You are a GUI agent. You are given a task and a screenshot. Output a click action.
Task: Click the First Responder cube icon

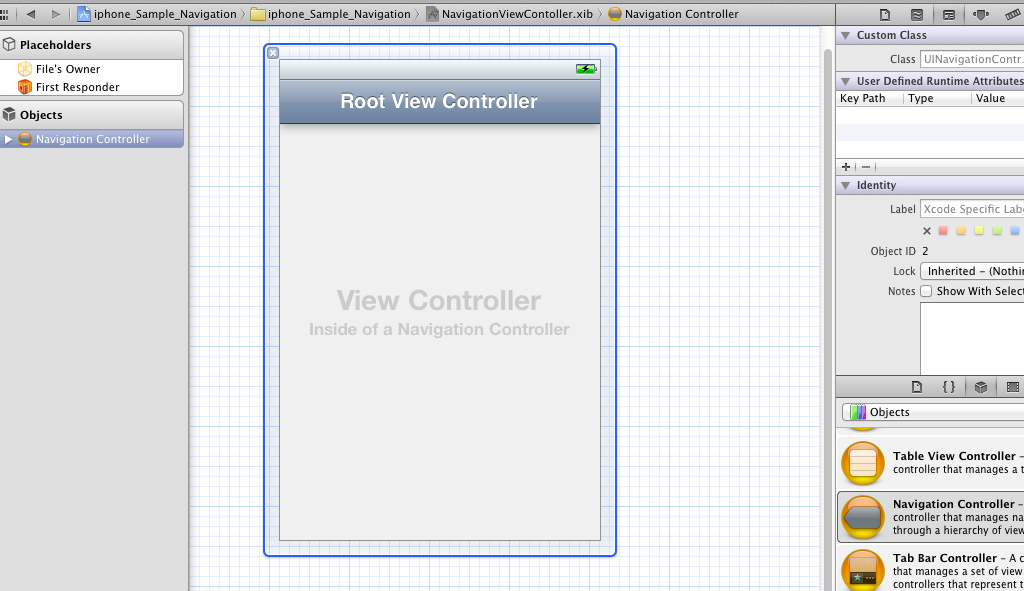(25, 87)
